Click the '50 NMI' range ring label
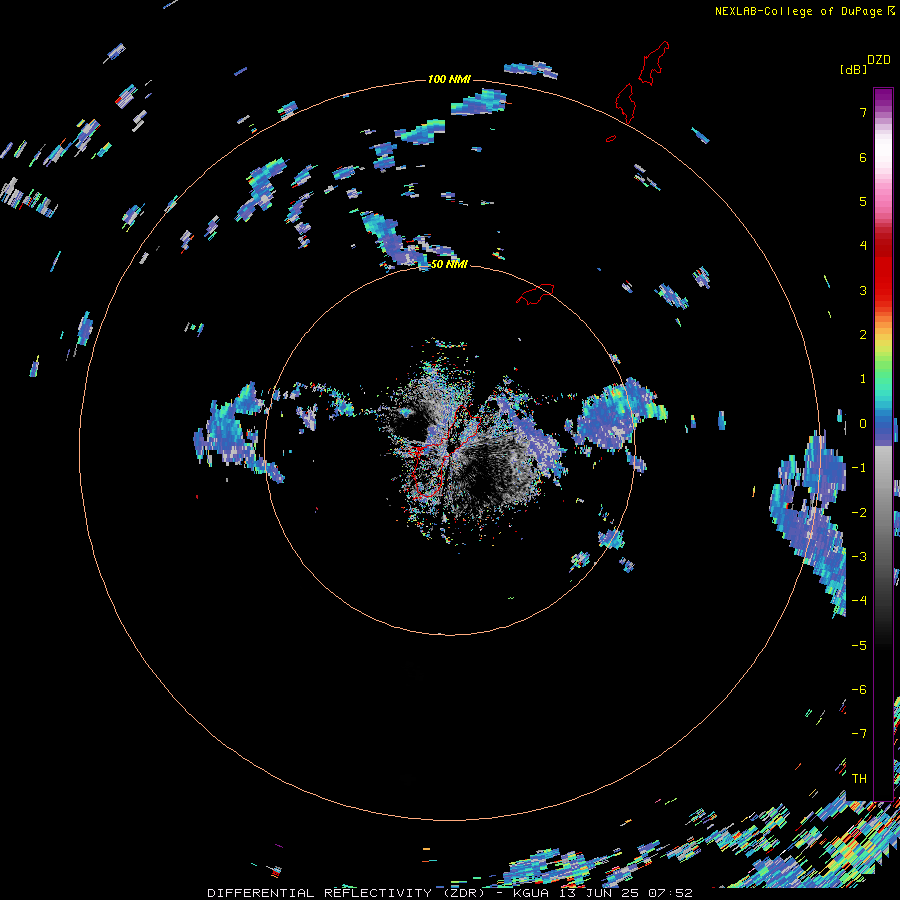This screenshot has width=900, height=900. tap(449, 264)
